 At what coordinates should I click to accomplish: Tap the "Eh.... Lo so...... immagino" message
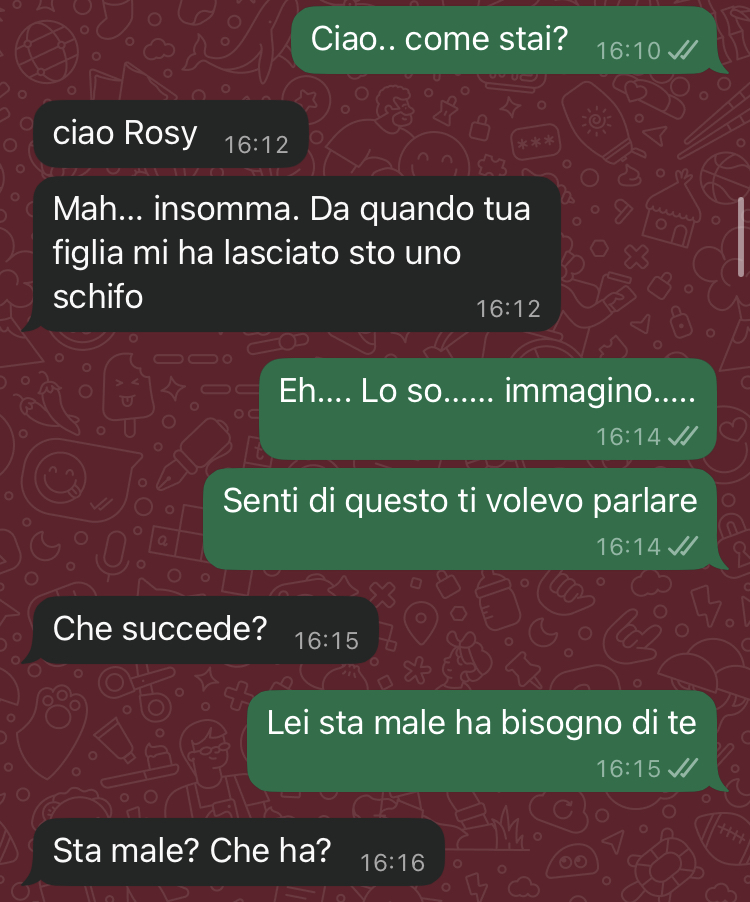coord(488,409)
